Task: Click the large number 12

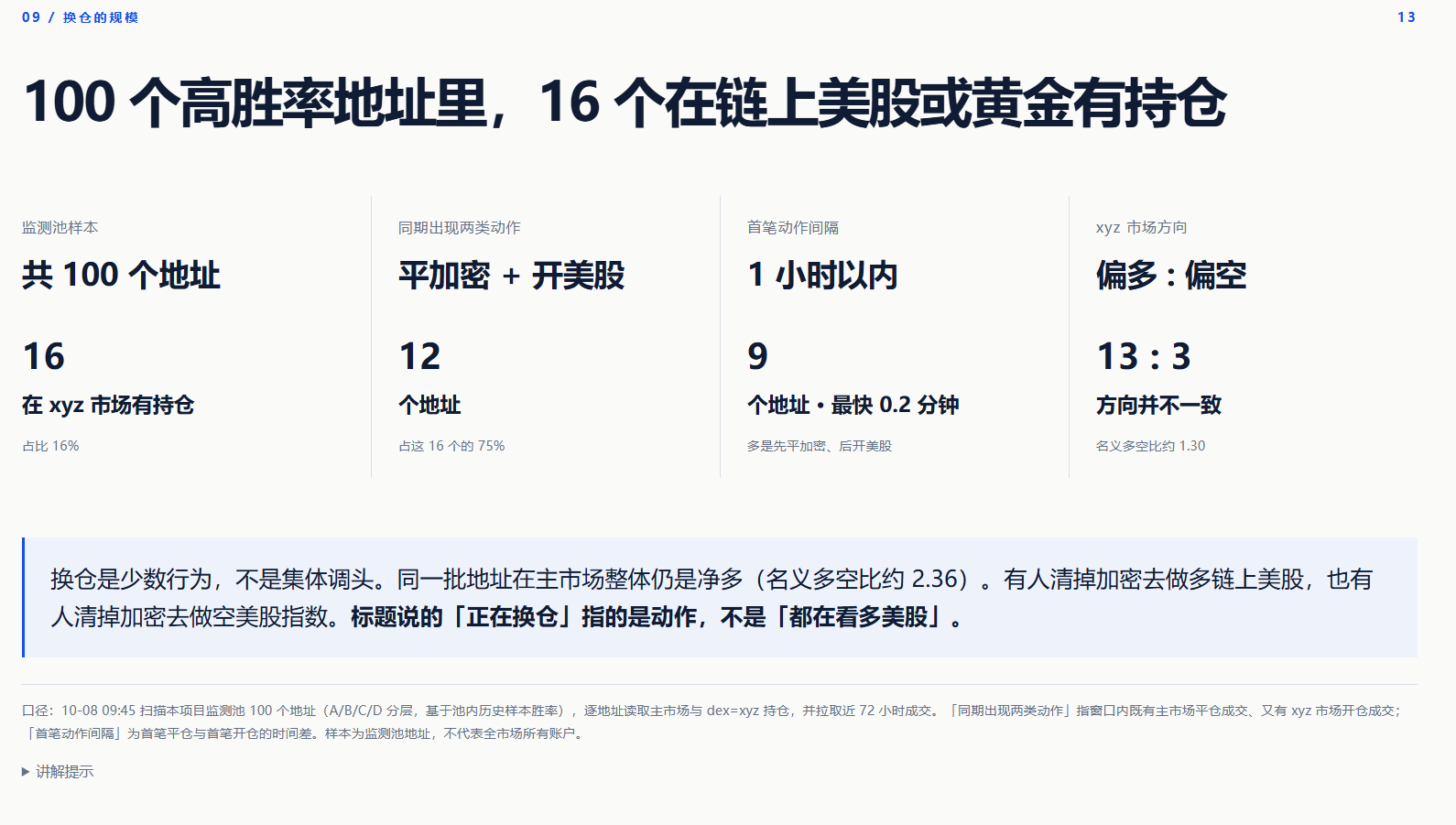Action: click(x=419, y=356)
